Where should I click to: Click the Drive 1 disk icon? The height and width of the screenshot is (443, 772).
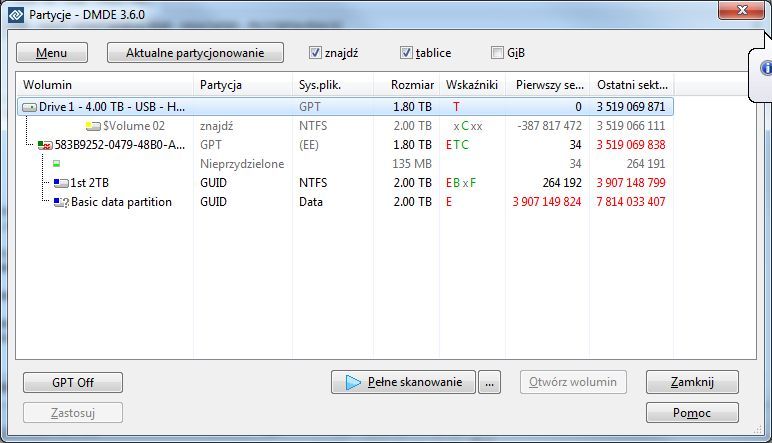pyautogui.click(x=30, y=107)
